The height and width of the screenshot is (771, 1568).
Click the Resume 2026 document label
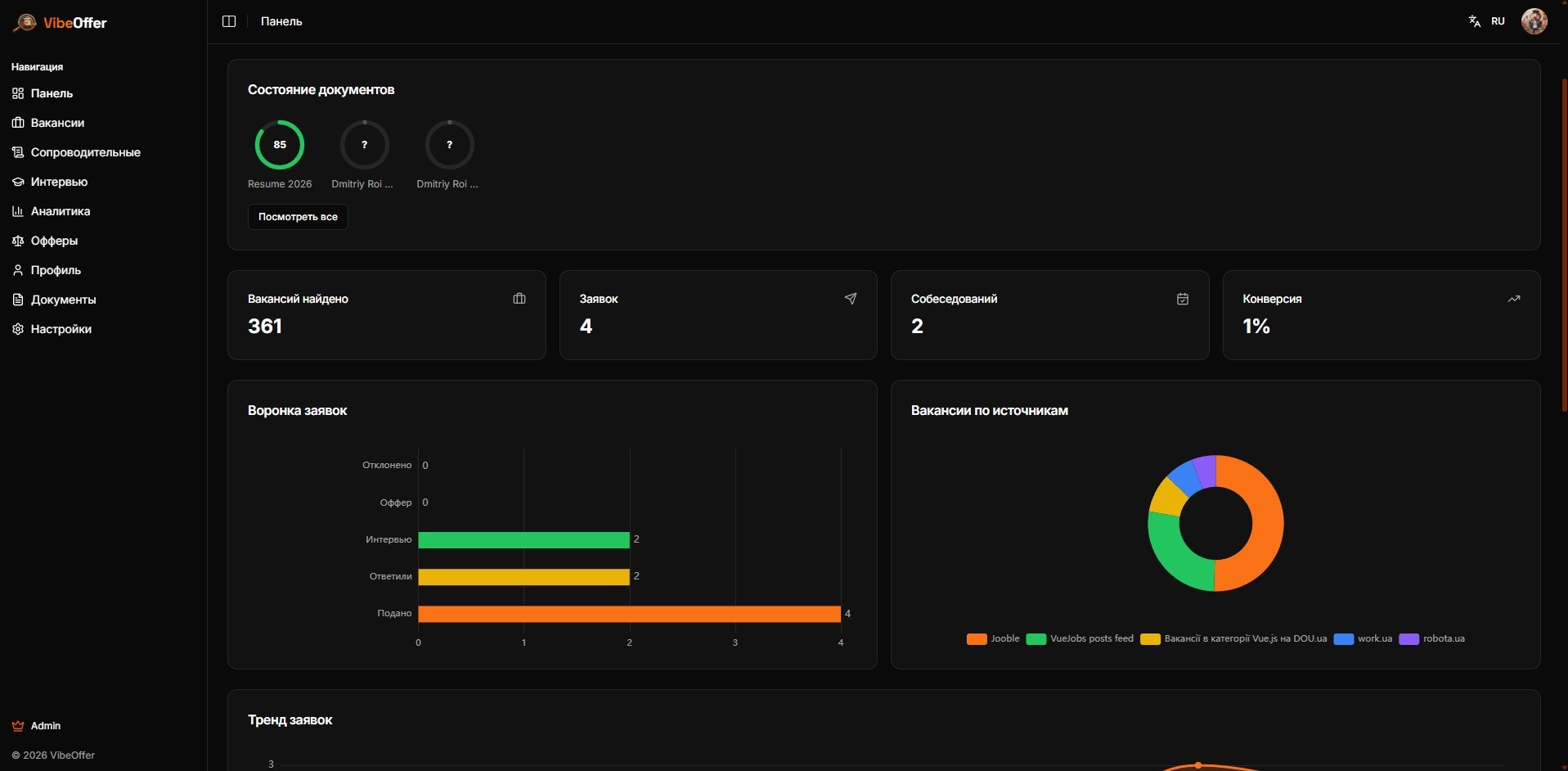point(280,184)
